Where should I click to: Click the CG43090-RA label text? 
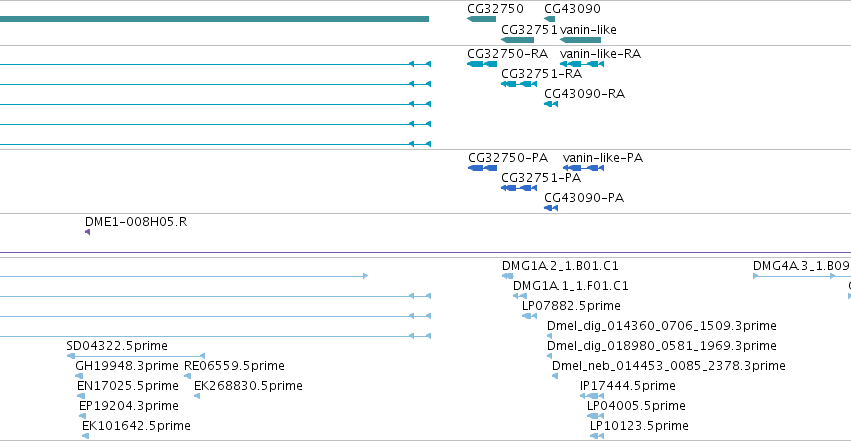coord(584,94)
